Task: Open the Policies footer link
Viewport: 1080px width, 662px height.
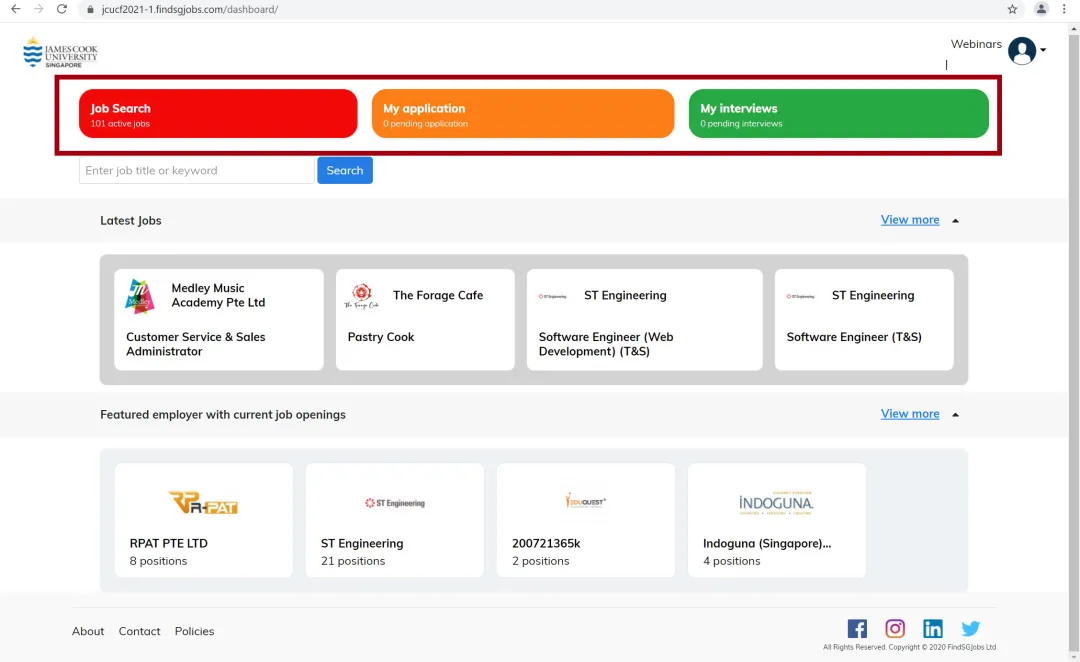Action: pyautogui.click(x=194, y=631)
